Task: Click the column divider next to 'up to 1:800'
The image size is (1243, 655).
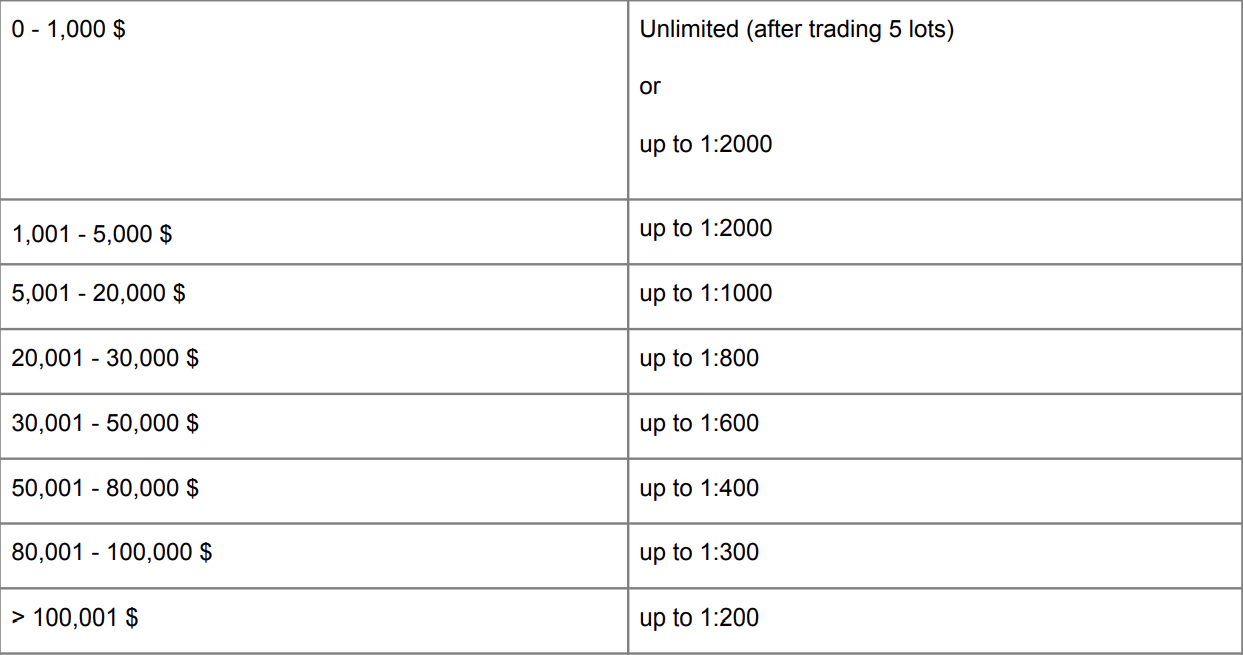Action: (x=628, y=358)
